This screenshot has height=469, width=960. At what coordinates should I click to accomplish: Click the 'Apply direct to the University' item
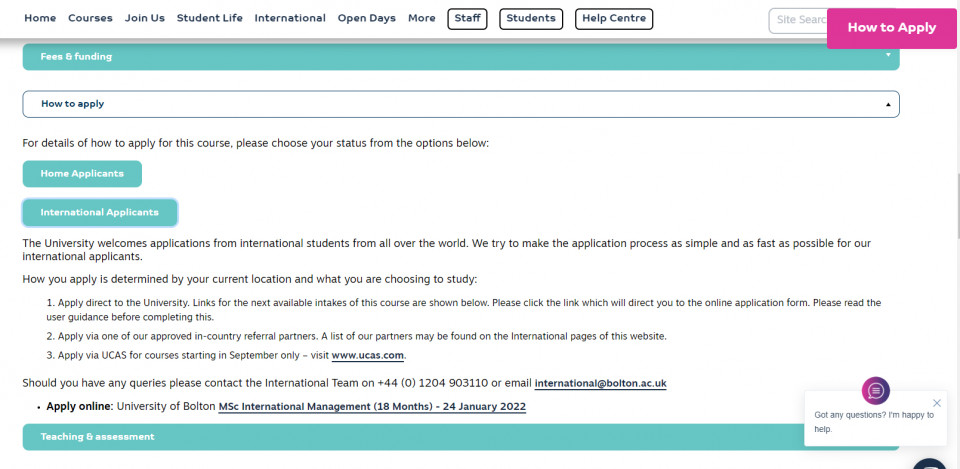pyautogui.click(x=463, y=310)
